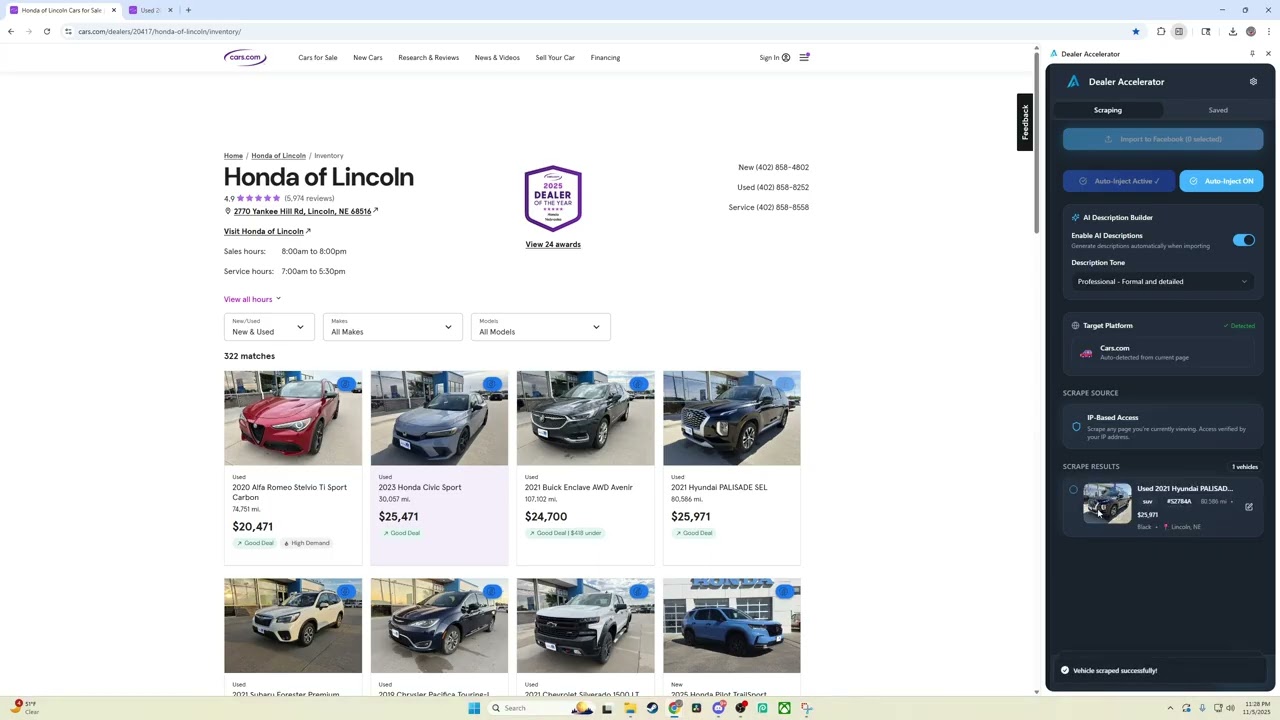Open browser downloads icon
Image resolution: width=1280 pixels, height=720 pixels.
[x=1232, y=31]
